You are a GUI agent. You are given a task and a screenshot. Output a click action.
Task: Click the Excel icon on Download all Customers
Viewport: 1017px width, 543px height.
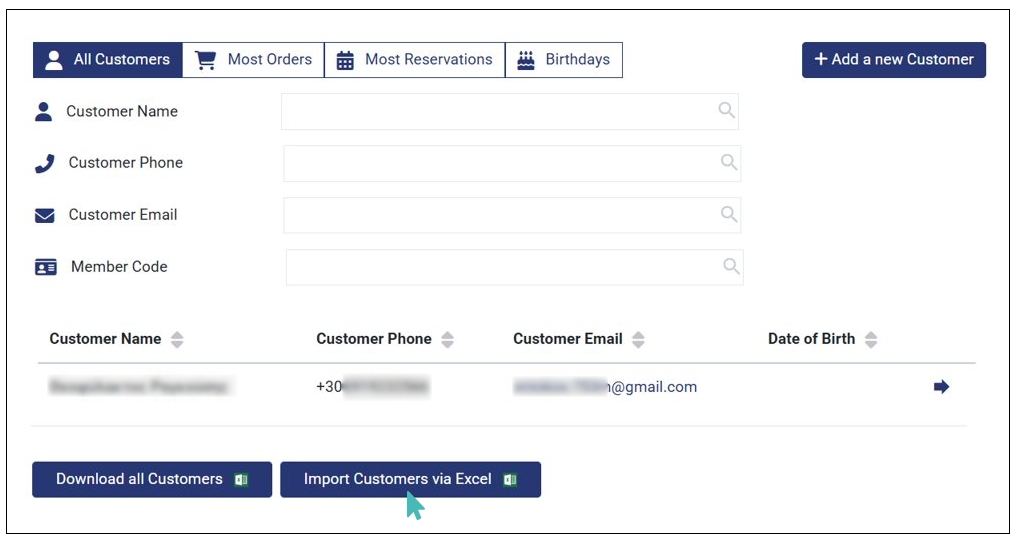[241, 480]
